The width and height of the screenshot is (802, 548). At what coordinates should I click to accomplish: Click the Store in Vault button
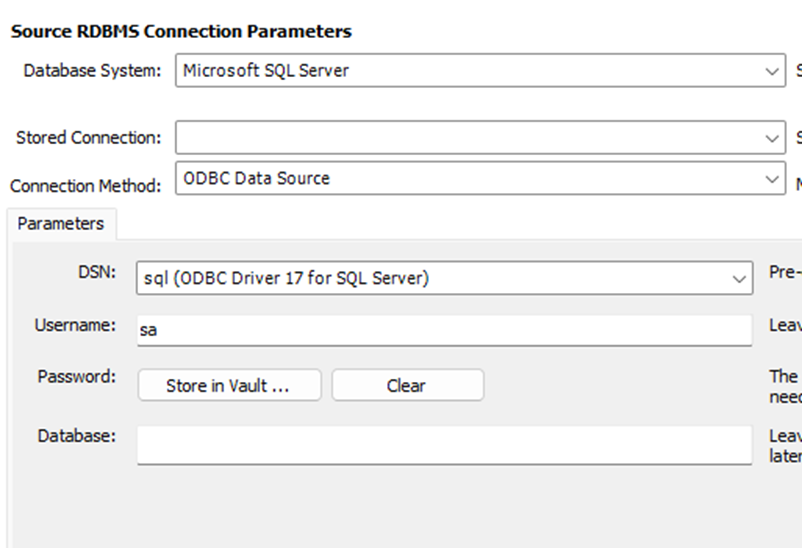pos(228,385)
